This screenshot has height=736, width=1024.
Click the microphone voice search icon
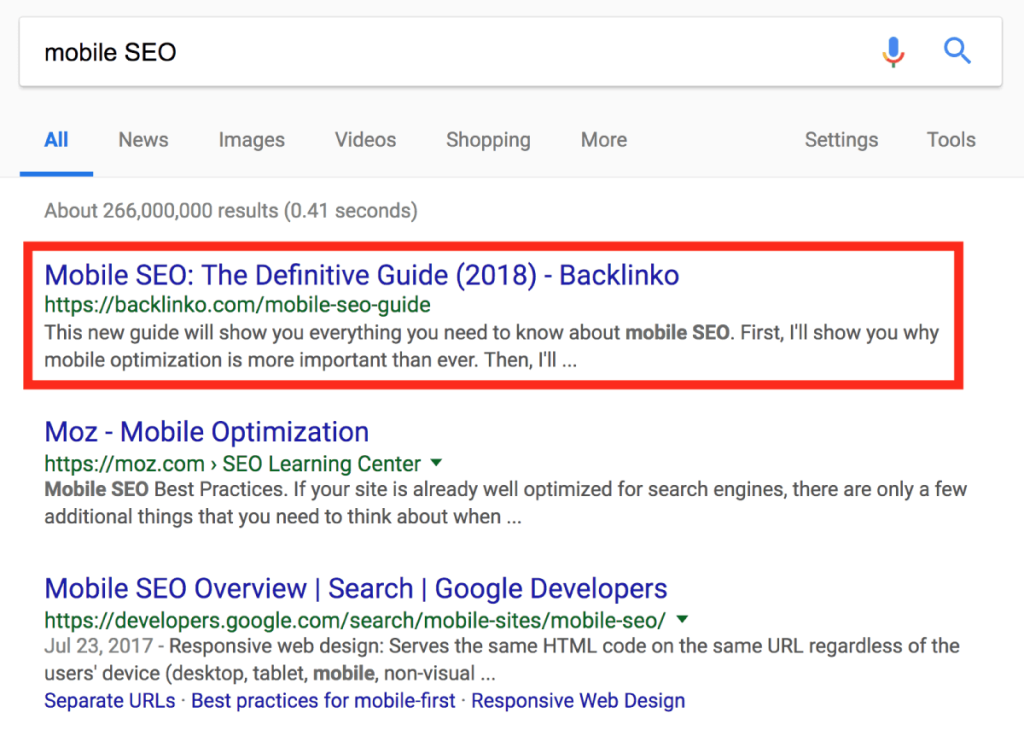893,52
